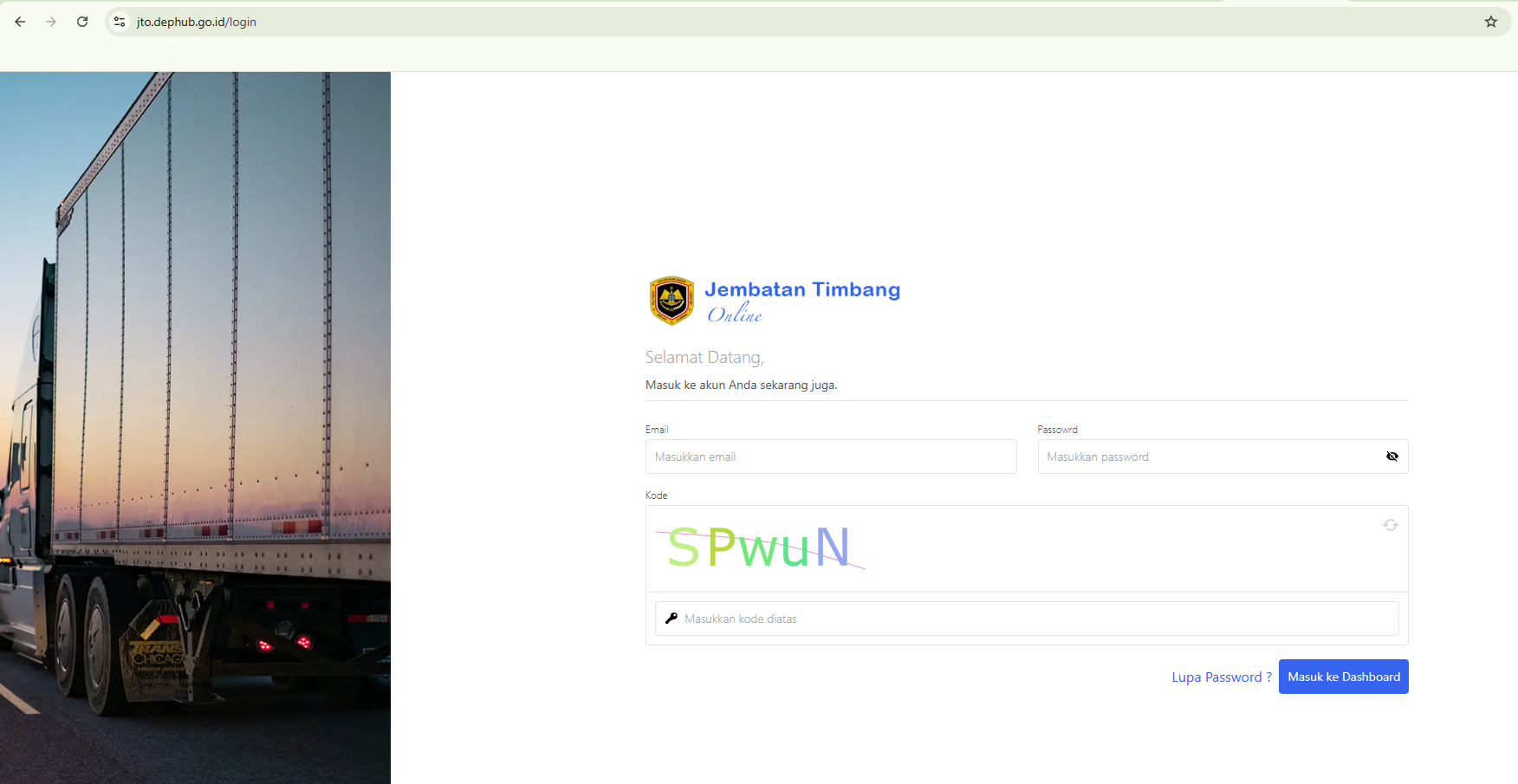Click the SPwuN captcha image
The image size is (1518, 784).
click(760, 547)
